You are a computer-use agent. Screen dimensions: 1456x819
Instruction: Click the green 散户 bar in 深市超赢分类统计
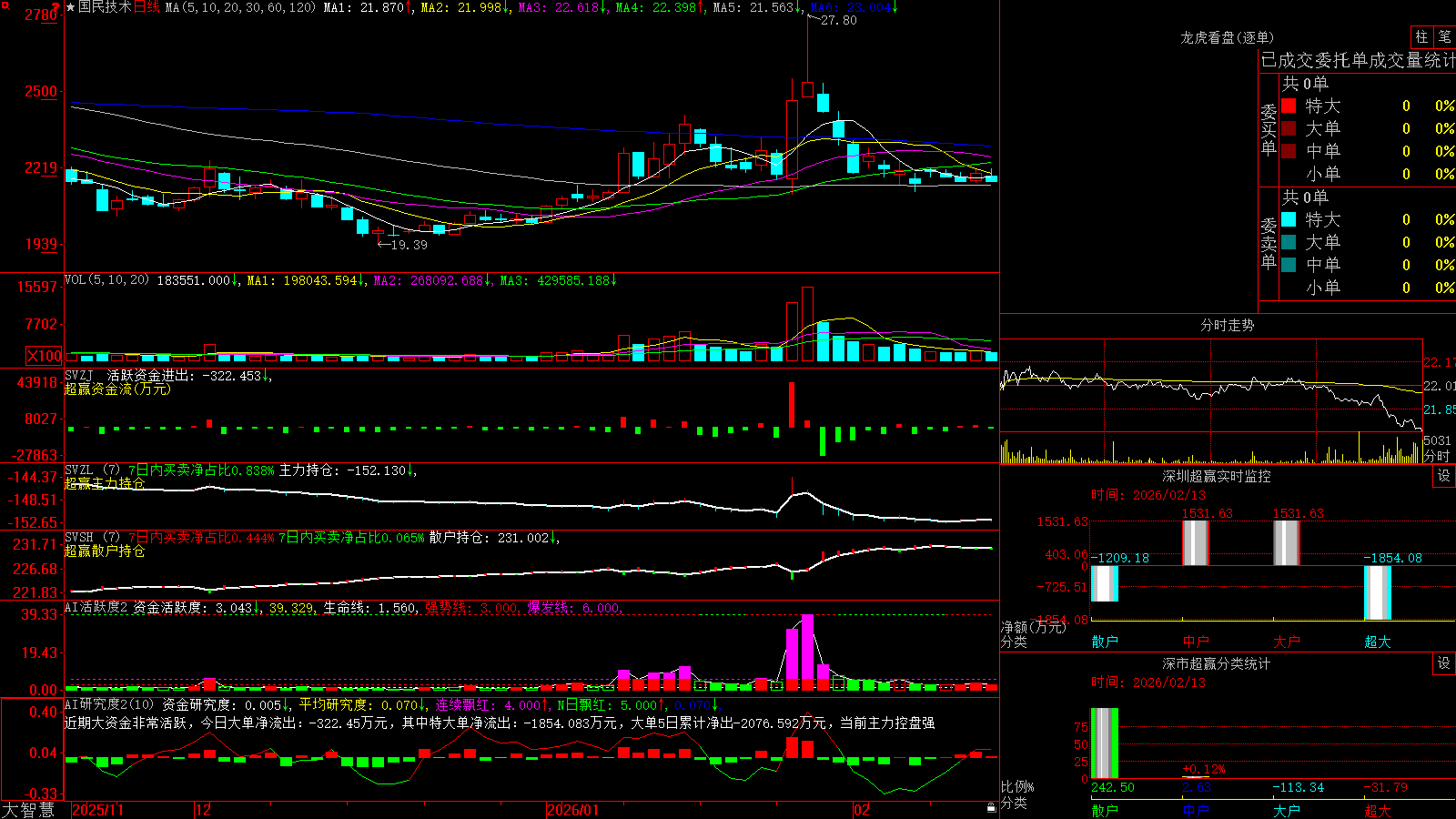pyautogui.click(x=1105, y=743)
